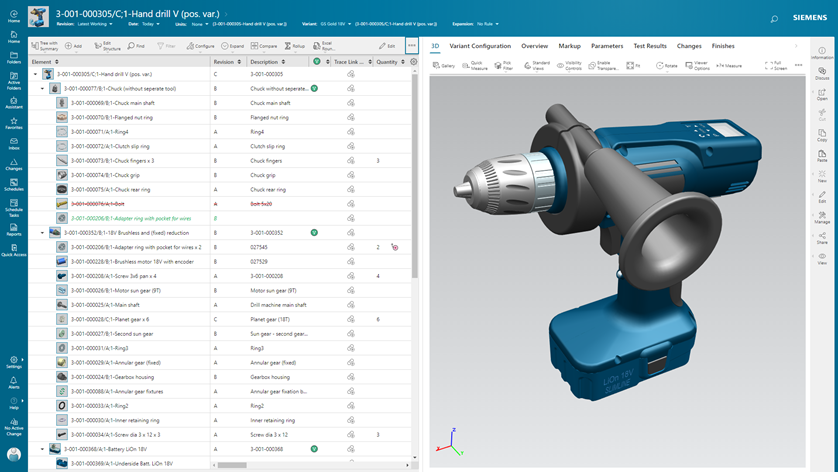The image size is (838, 472).
Task: Switch to the Changes tab
Action: pyautogui.click(x=689, y=46)
